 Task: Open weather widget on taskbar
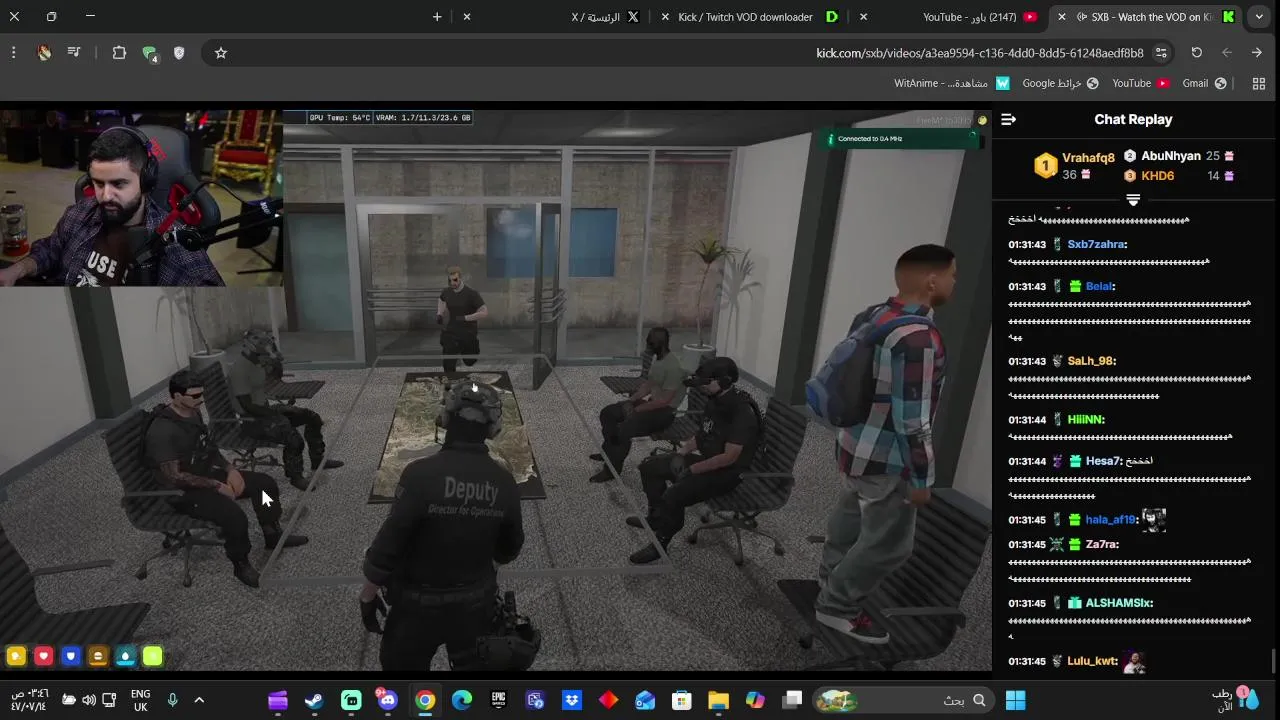coord(1235,698)
